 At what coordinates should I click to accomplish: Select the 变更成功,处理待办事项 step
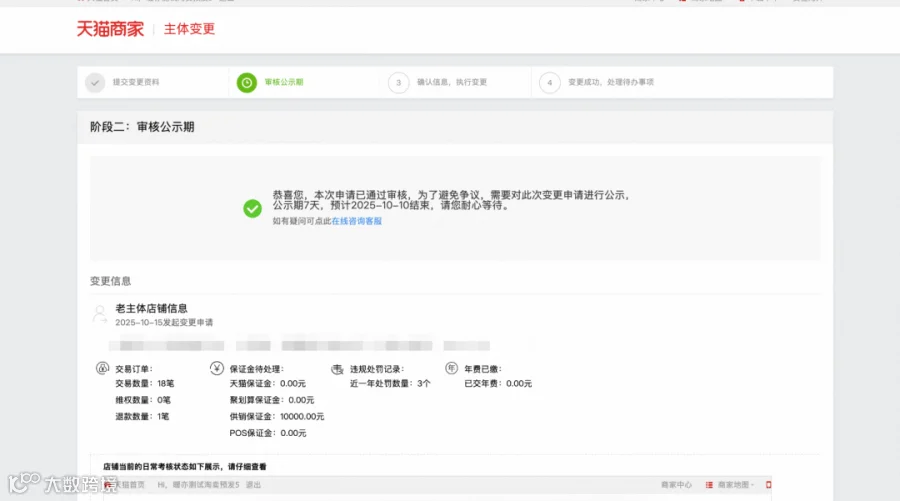(x=611, y=82)
